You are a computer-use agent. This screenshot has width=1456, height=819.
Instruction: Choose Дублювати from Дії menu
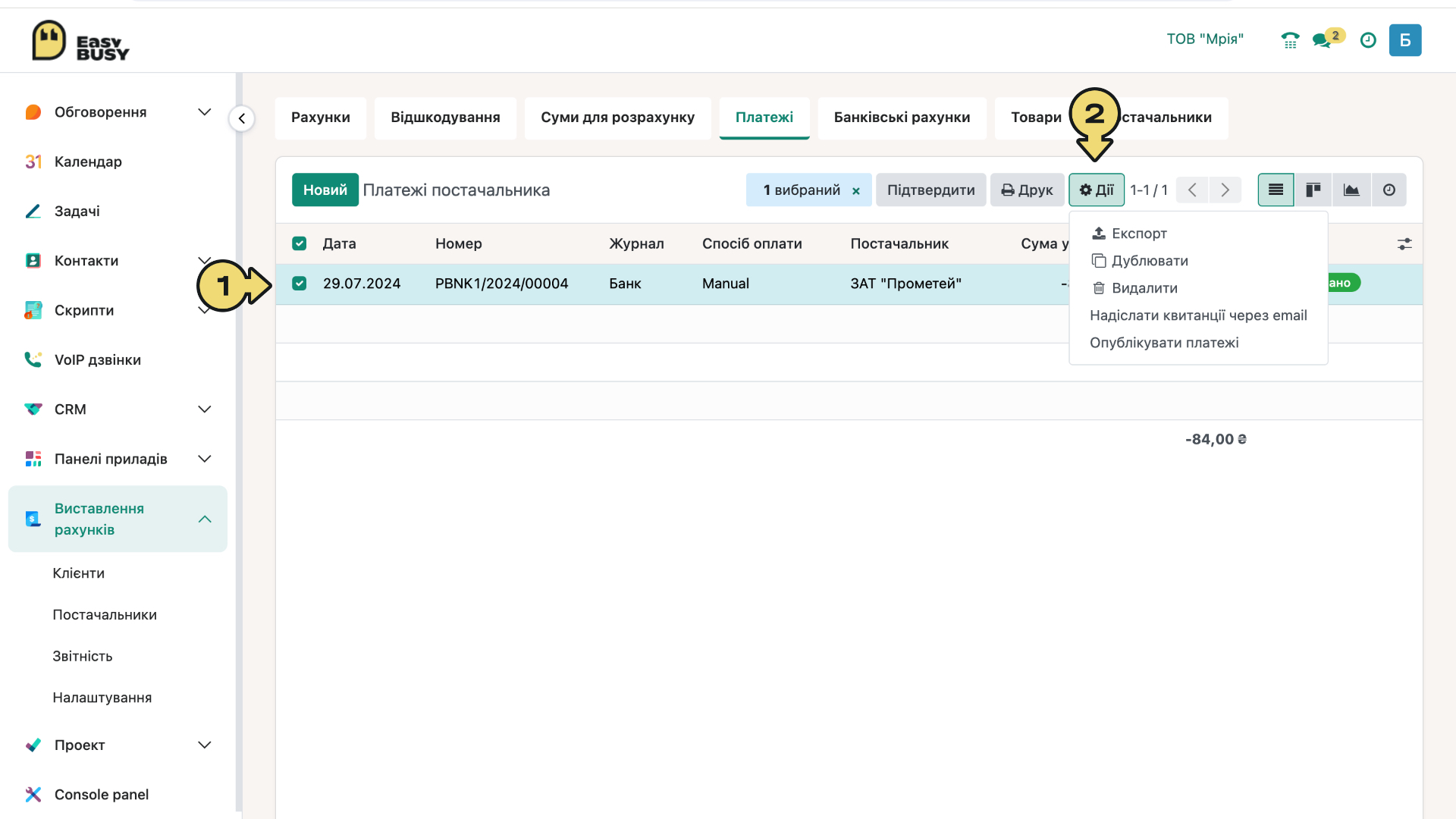[1150, 261]
